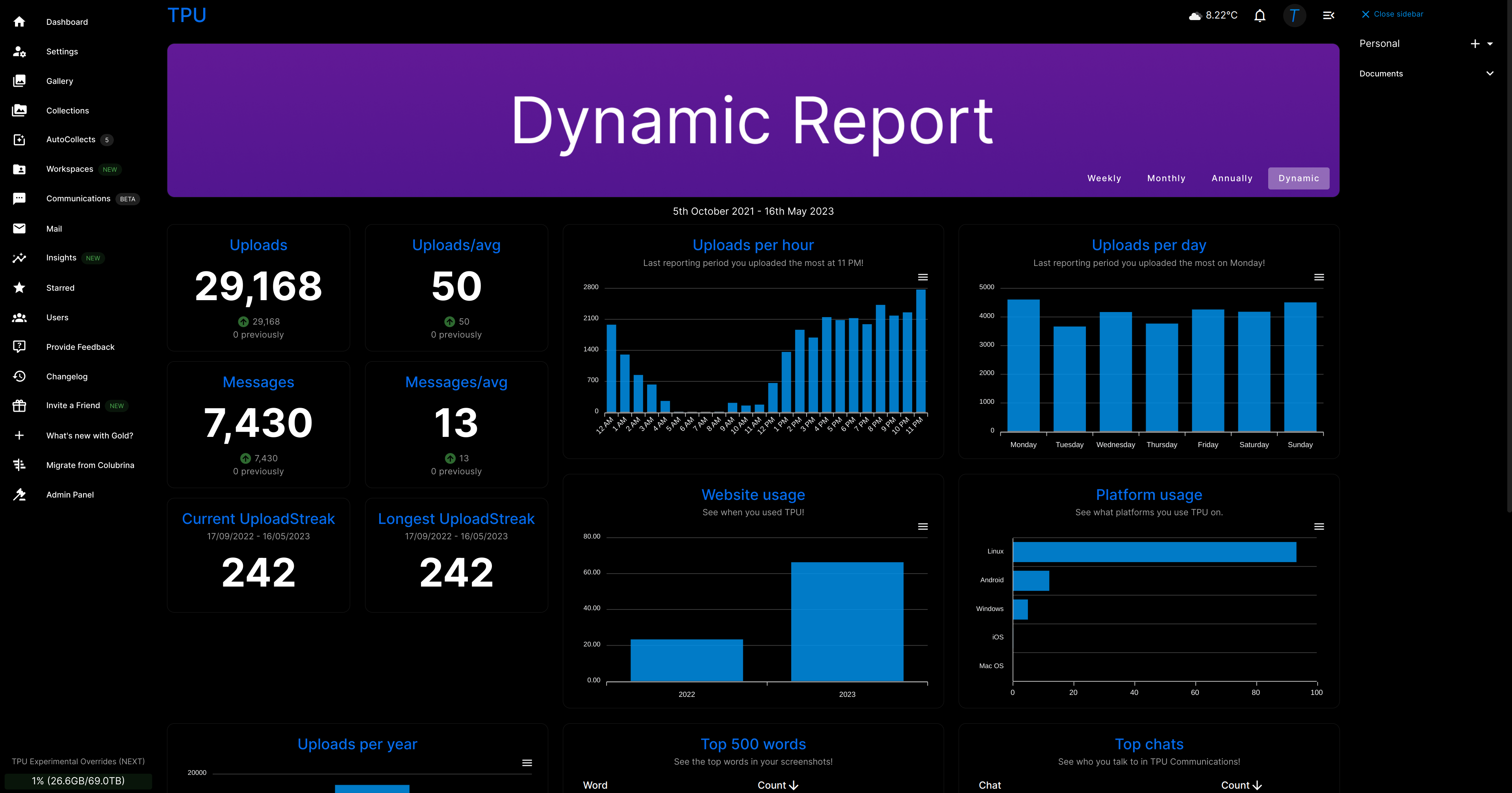
Task: Switch to the Weekly report tab
Action: [1104, 178]
